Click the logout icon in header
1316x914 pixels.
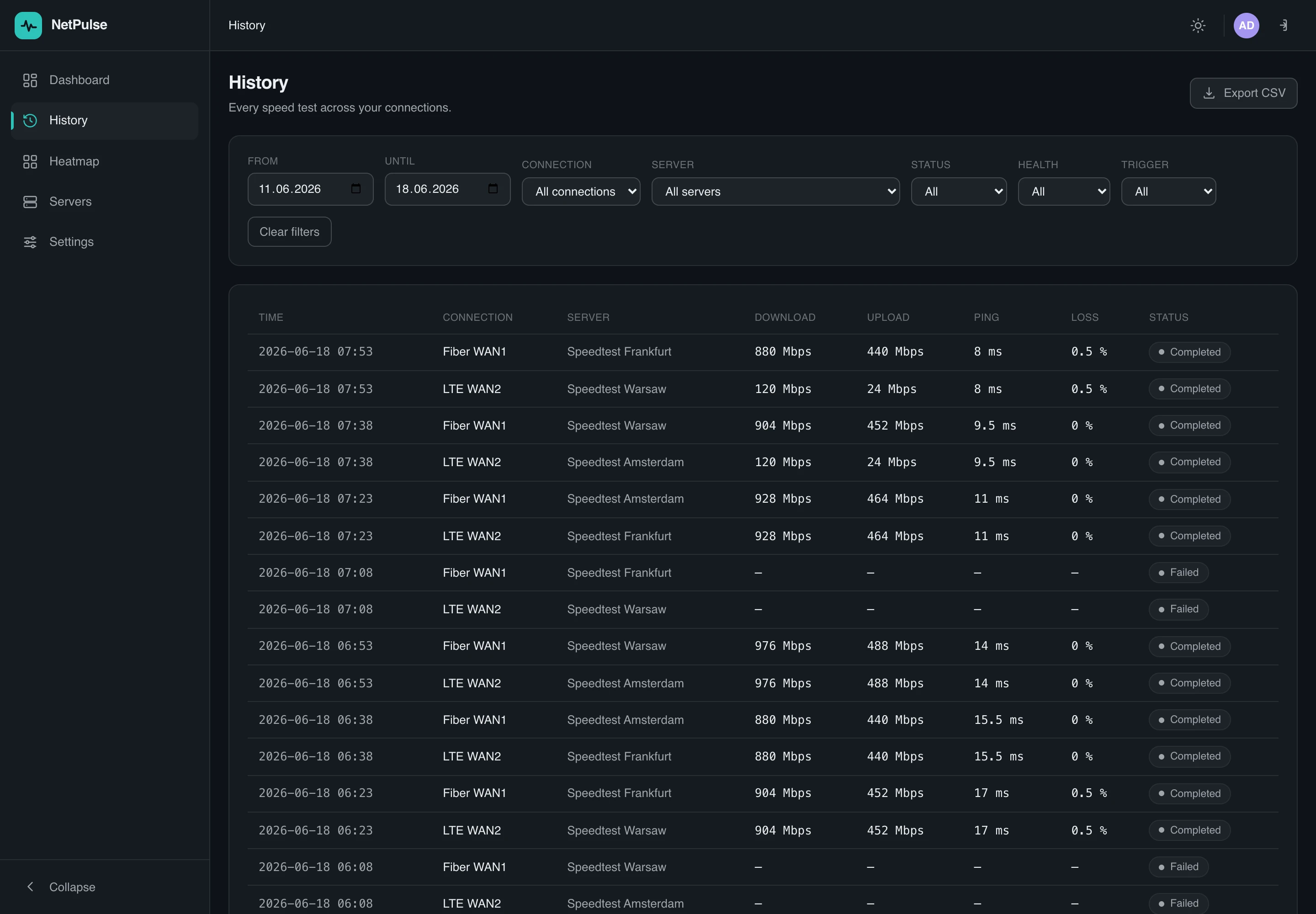[x=1284, y=25]
